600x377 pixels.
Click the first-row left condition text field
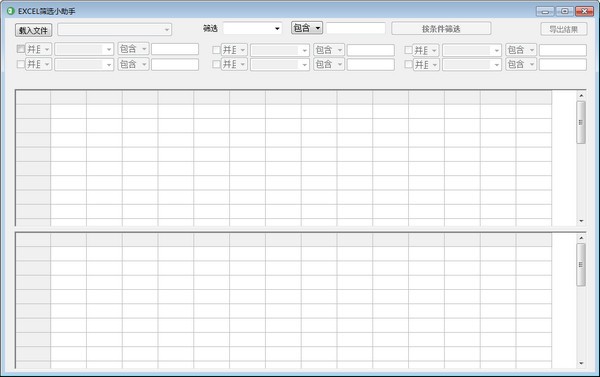(175, 49)
